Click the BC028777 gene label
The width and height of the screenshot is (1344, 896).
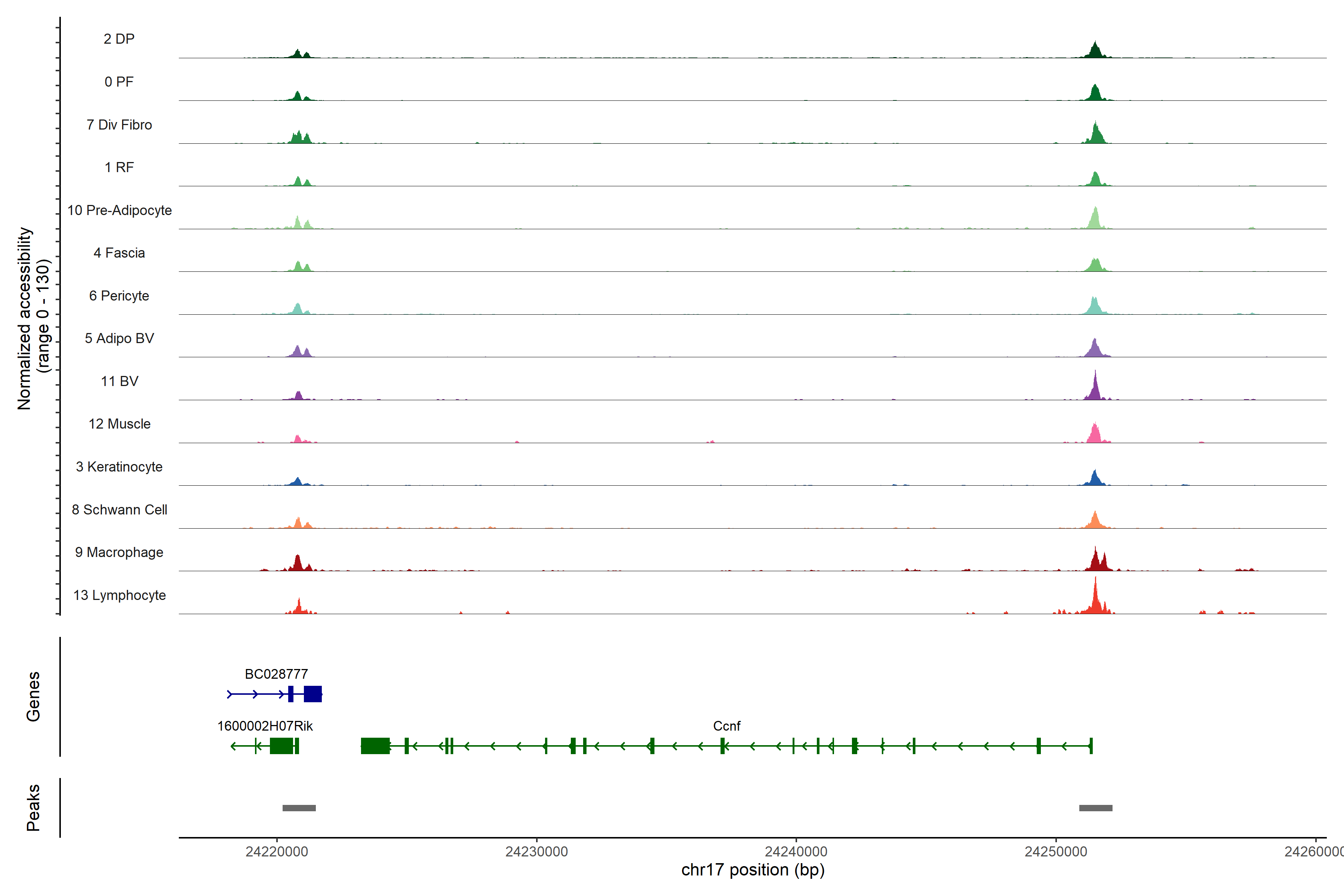(276, 674)
